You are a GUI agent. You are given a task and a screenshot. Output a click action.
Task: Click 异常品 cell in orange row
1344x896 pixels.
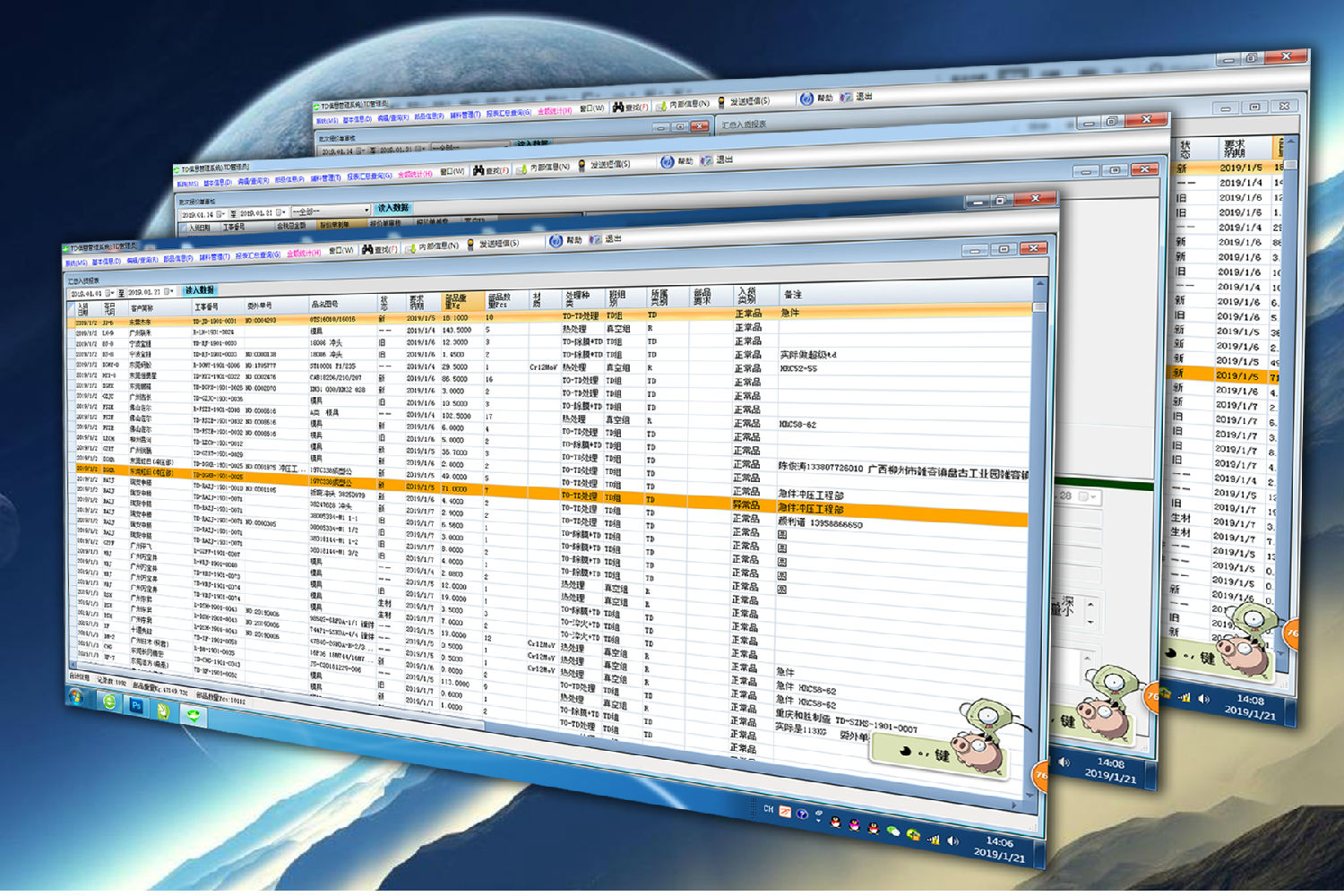click(745, 505)
